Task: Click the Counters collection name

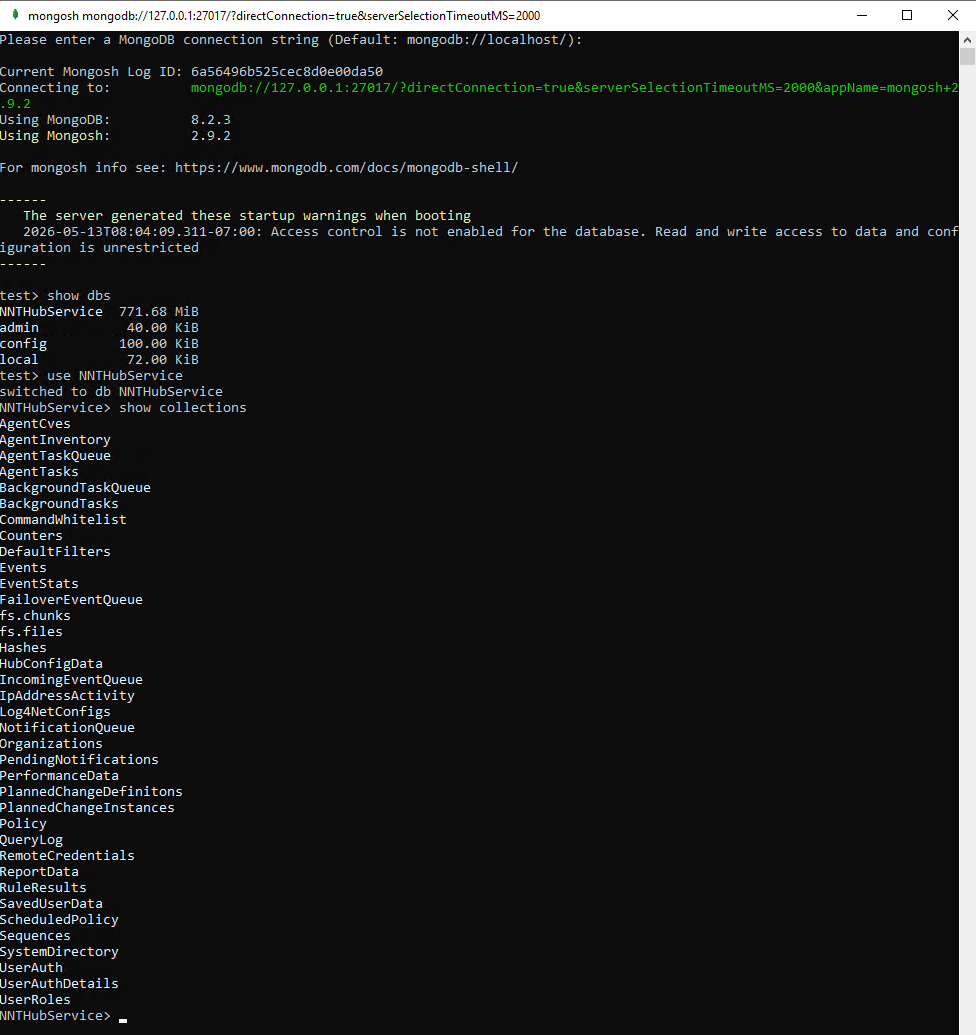Action: point(31,535)
